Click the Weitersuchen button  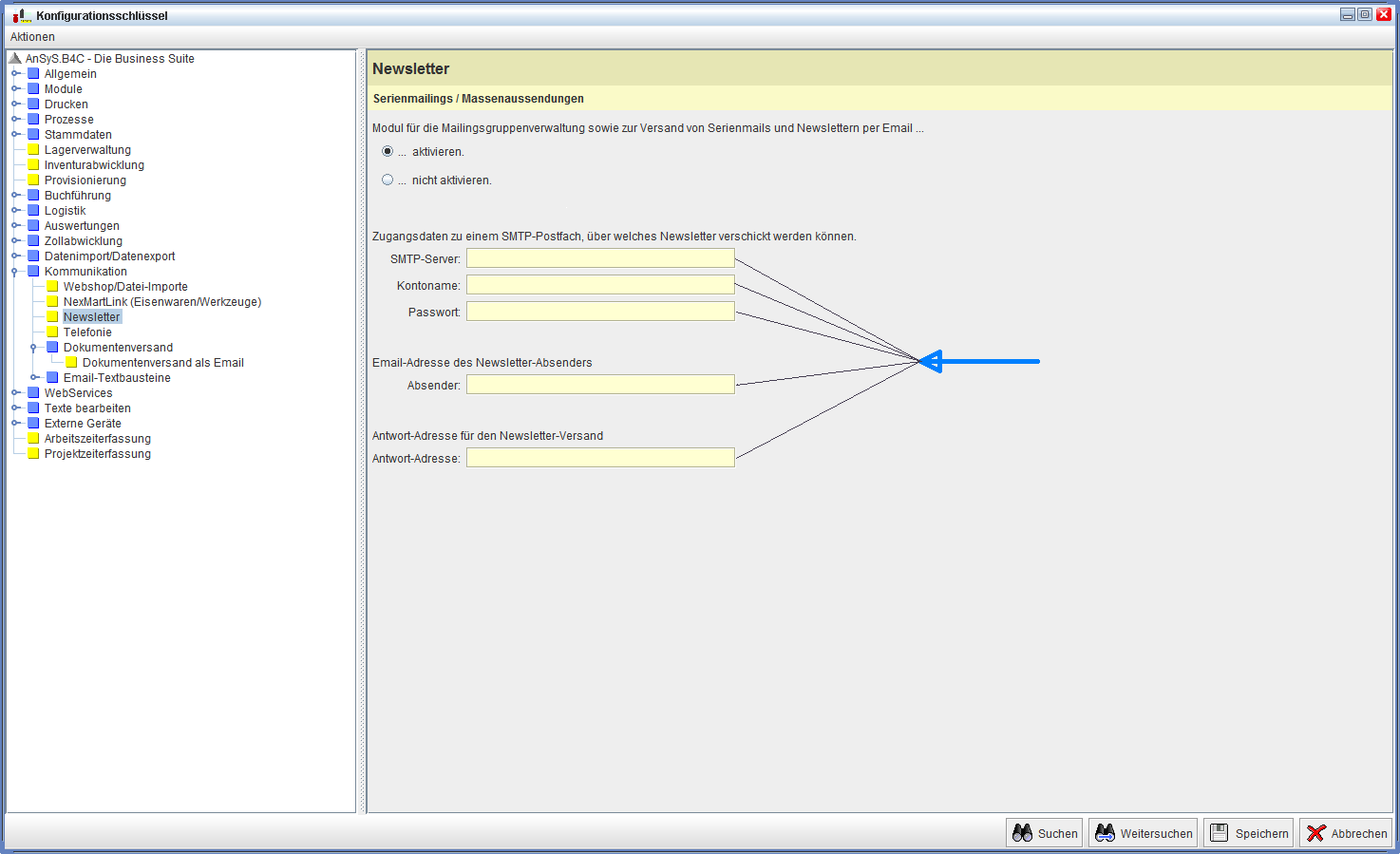click(x=1144, y=833)
